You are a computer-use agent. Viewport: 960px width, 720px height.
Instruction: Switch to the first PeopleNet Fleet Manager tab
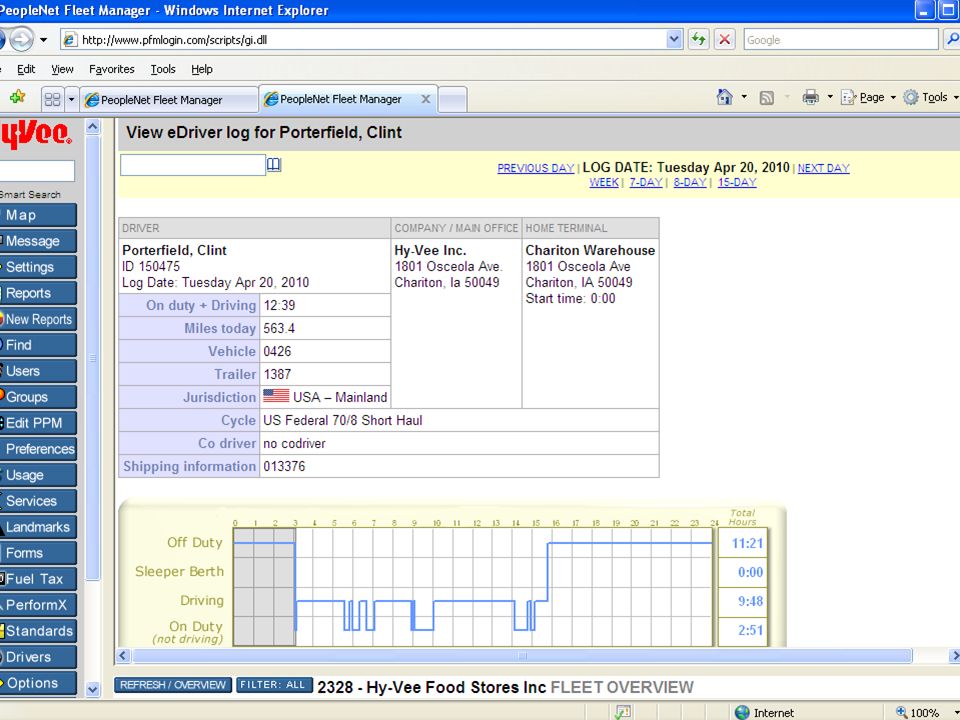click(x=169, y=100)
